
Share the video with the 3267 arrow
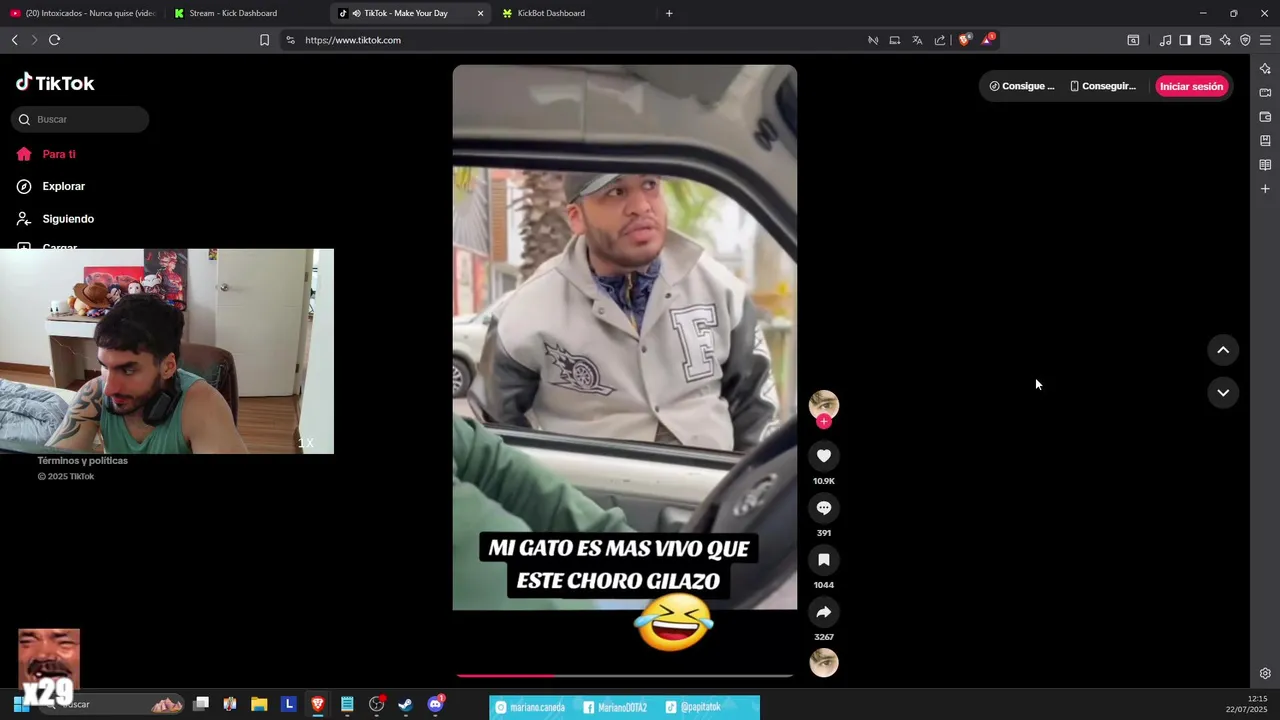click(824, 612)
